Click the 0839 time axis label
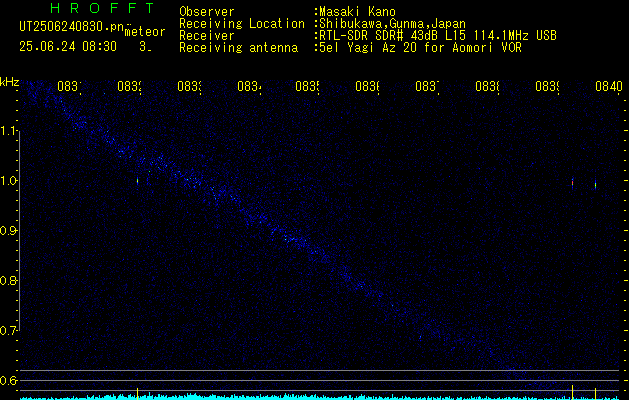 (x=548, y=86)
